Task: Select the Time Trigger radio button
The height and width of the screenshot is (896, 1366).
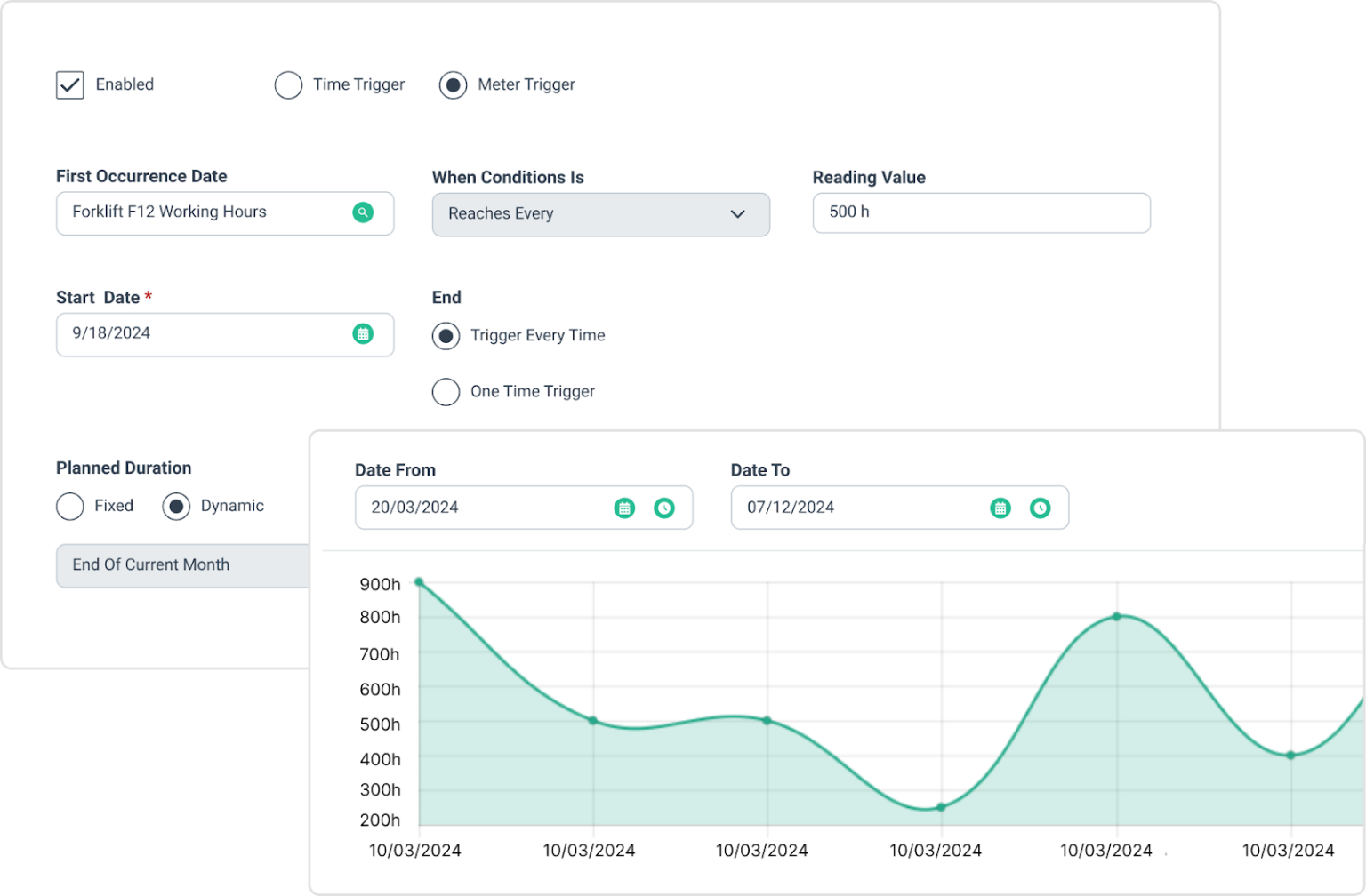Action: coord(288,84)
